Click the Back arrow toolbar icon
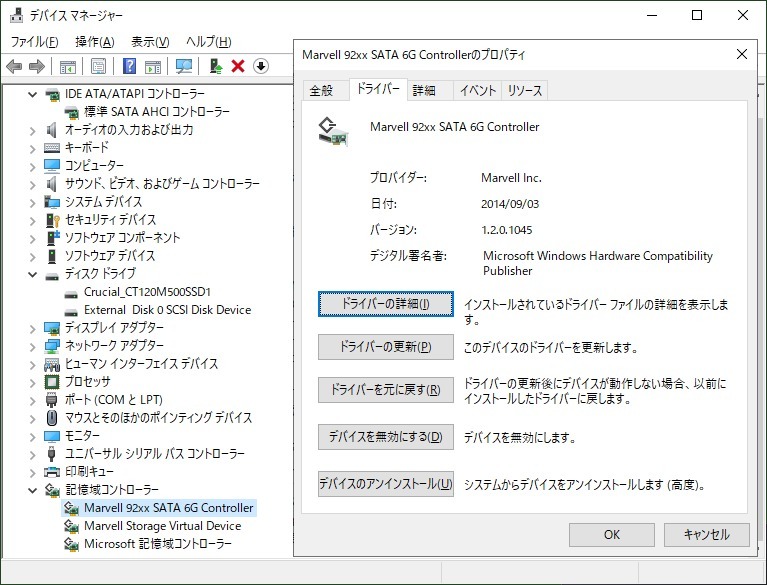Image resolution: width=767 pixels, height=585 pixels. pyautogui.click(x=14, y=66)
